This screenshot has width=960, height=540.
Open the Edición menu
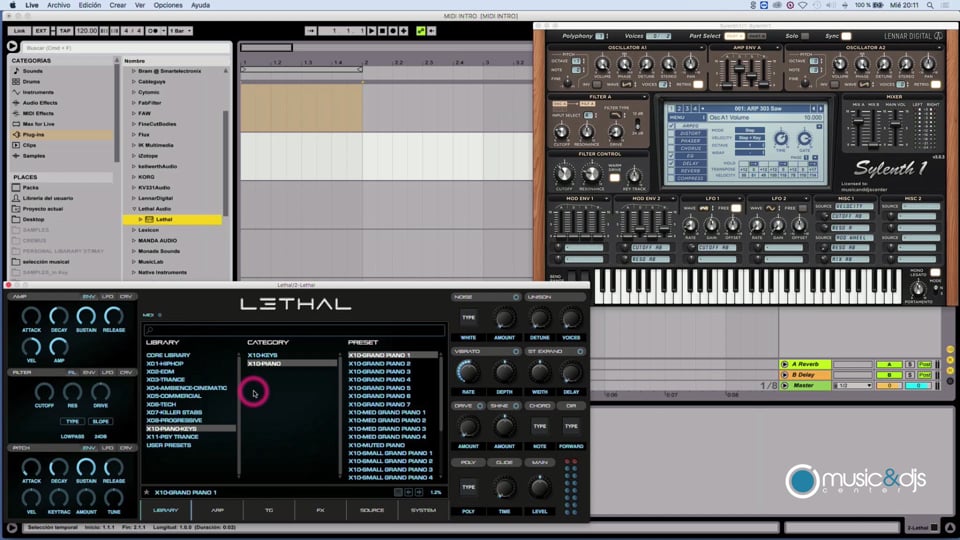[89, 5]
